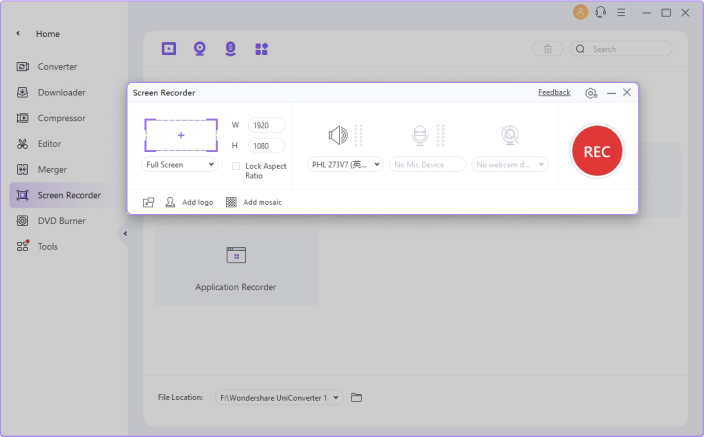Click the Add logo icon
Viewport: 704px width, 437px height.
point(171,202)
